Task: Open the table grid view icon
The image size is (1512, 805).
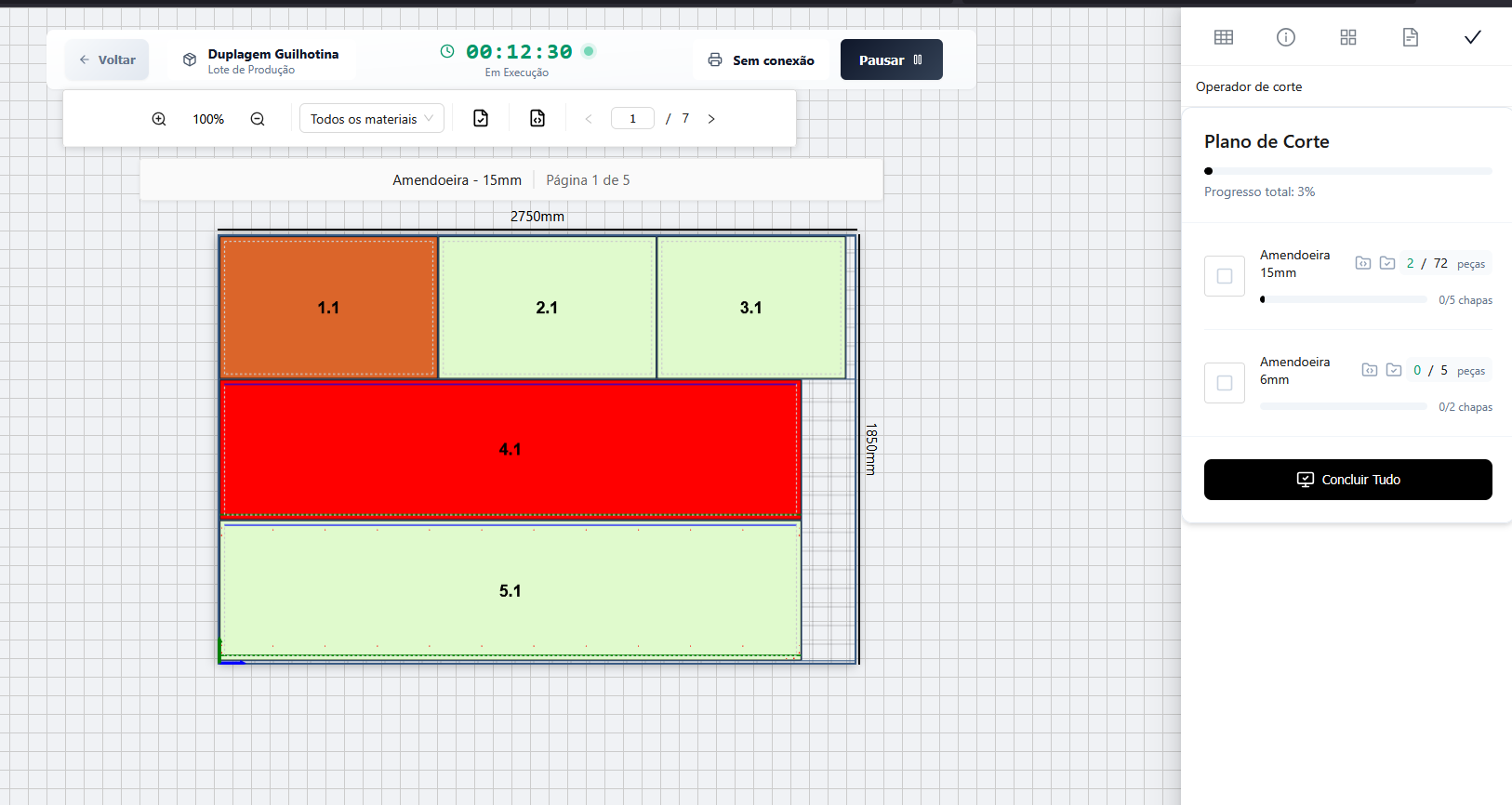Action: coord(1224,37)
